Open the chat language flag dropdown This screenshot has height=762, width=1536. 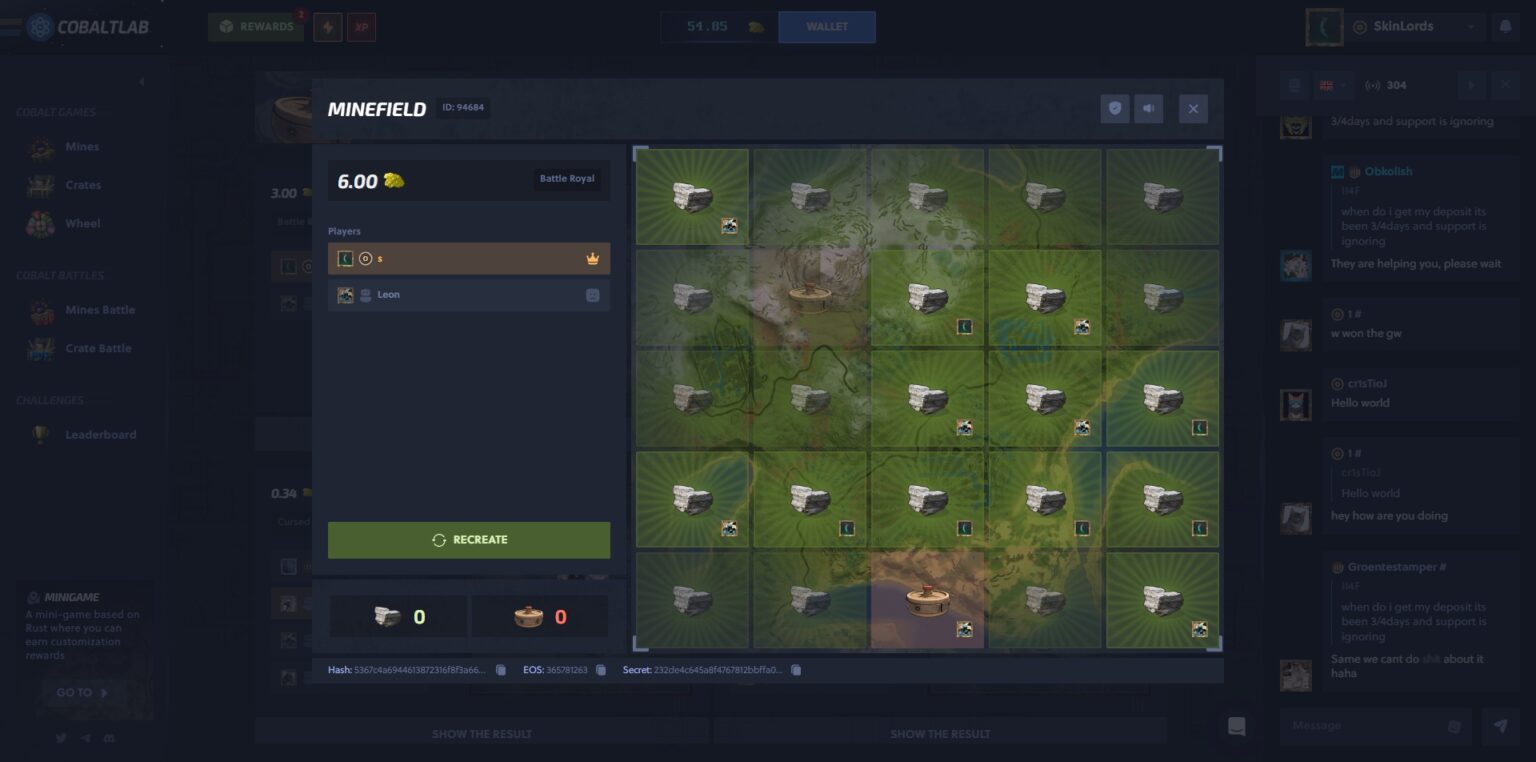[x=1333, y=86]
